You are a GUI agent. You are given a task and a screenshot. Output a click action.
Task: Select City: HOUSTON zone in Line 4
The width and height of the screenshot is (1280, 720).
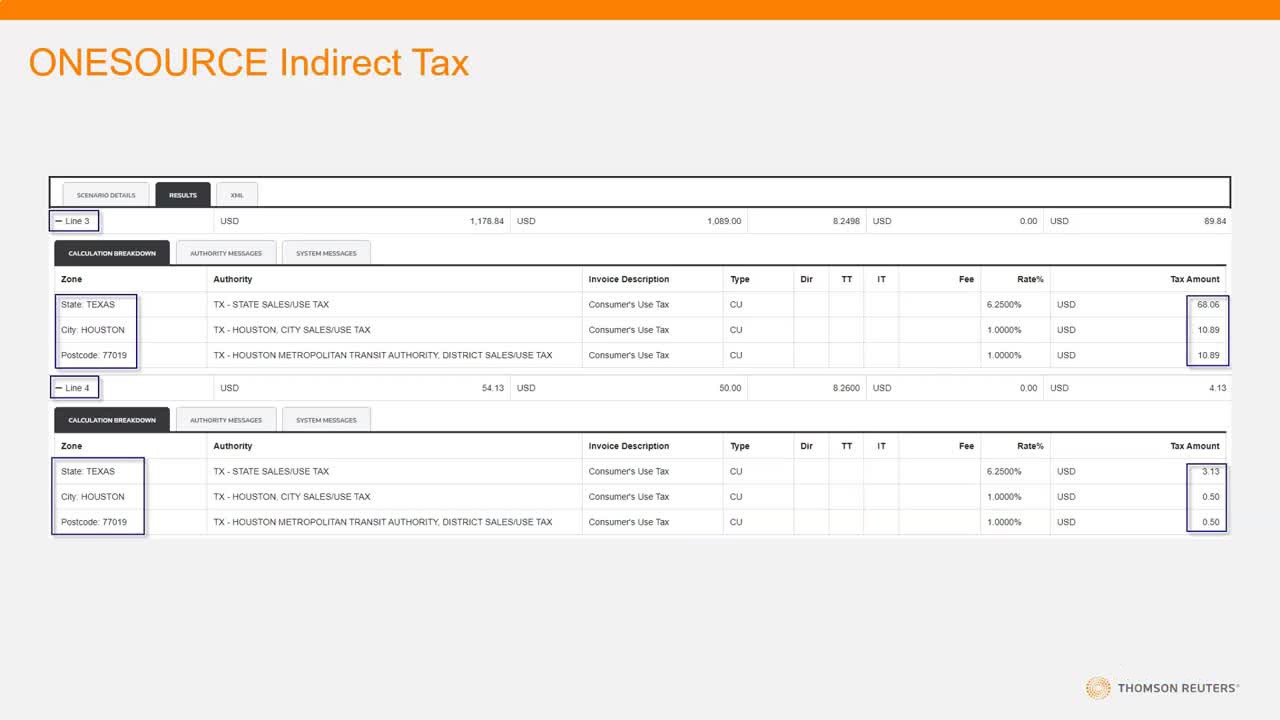[93, 497]
